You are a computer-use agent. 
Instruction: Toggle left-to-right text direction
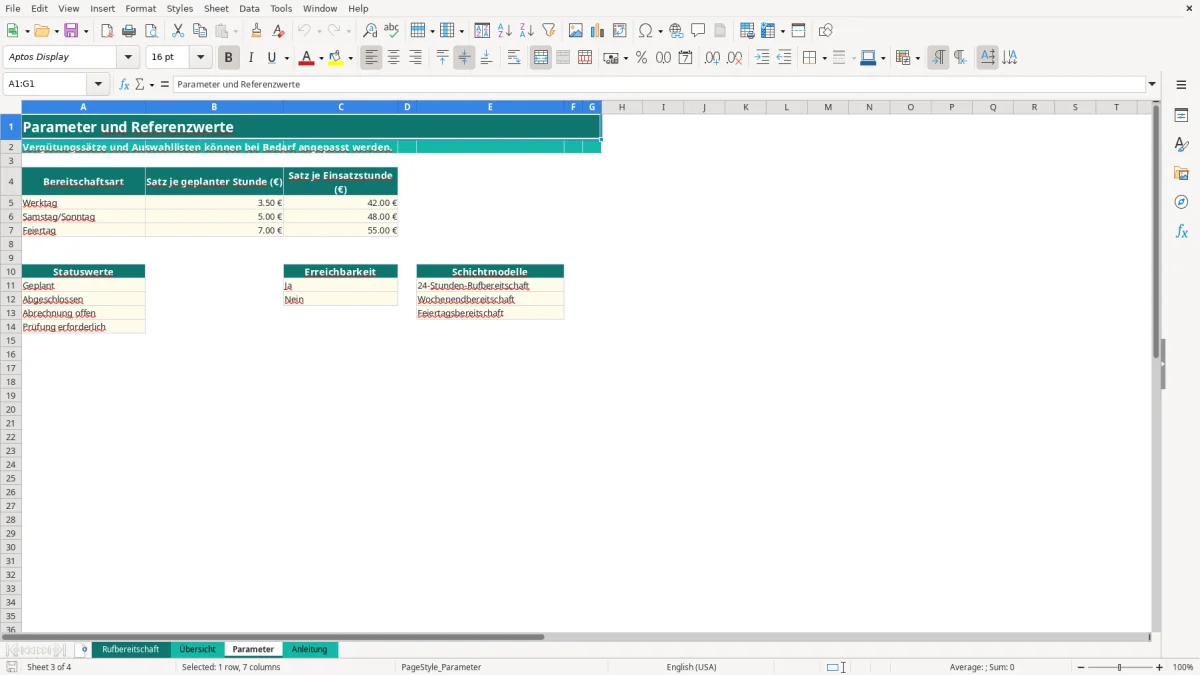click(938, 58)
